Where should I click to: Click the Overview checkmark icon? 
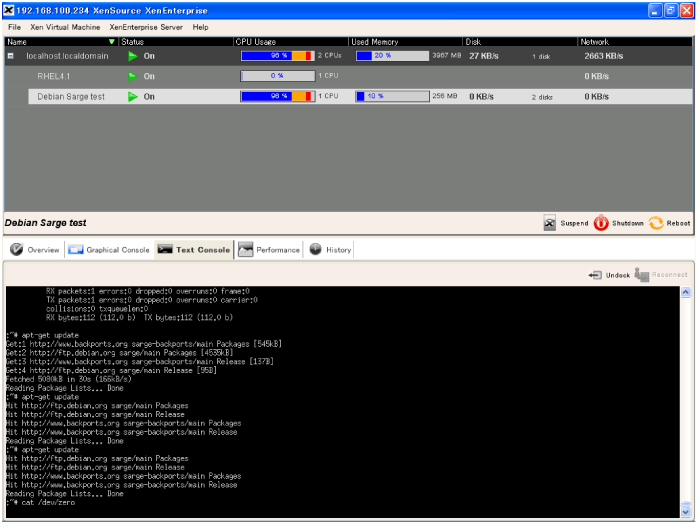click(x=17, y=249)
